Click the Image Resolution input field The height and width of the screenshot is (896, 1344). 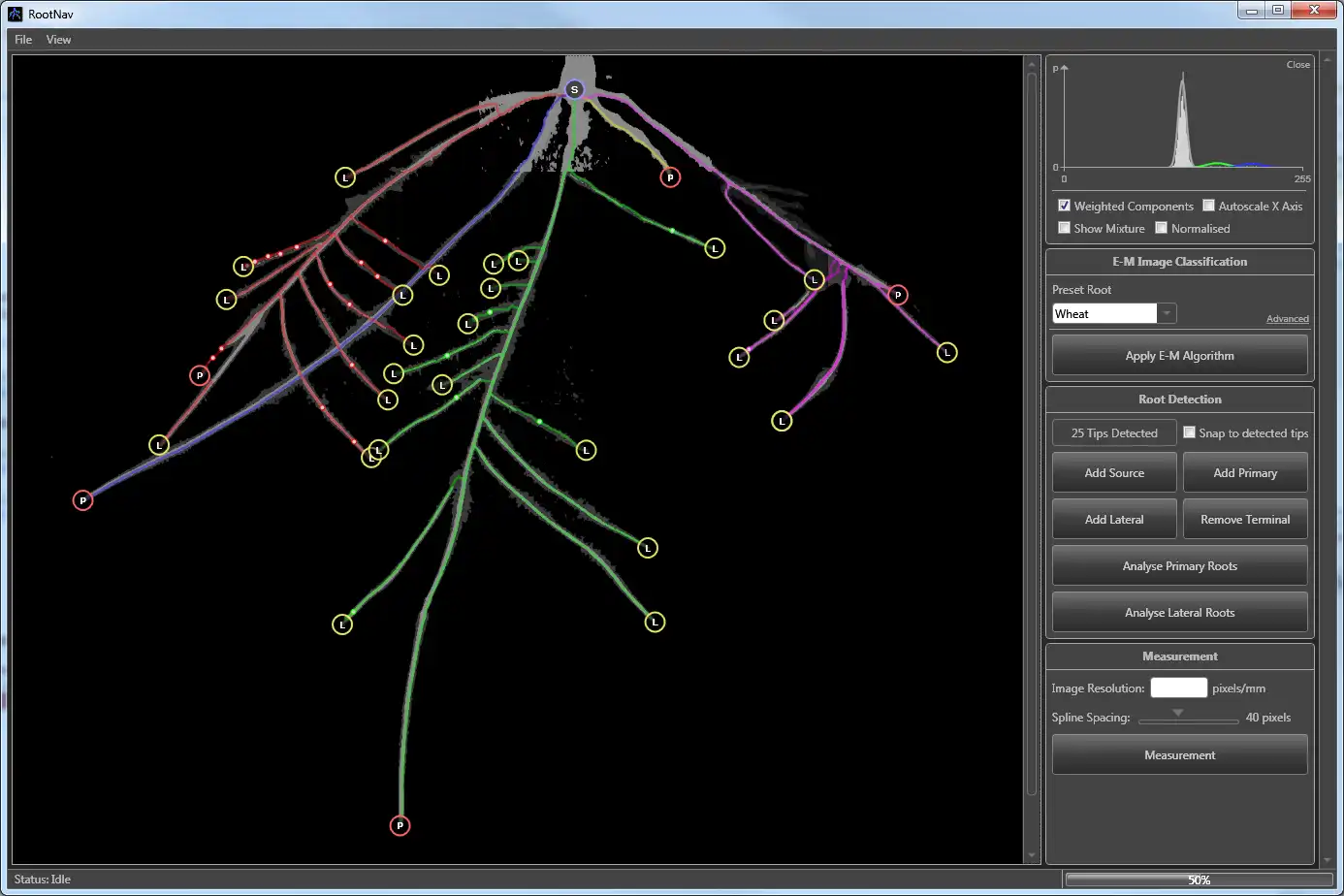point(1178,688)
